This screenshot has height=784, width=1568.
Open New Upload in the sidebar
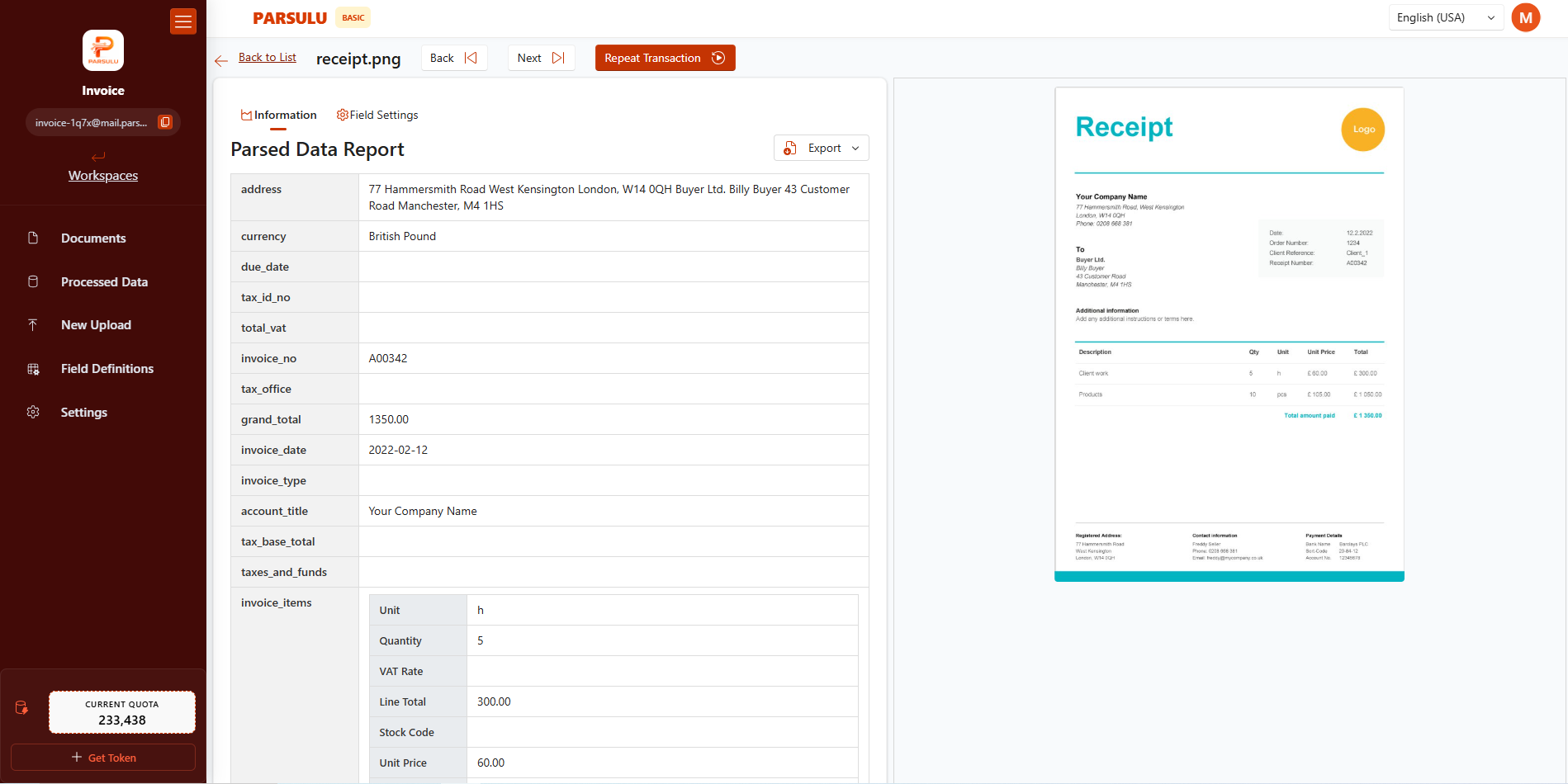point(96,325)
